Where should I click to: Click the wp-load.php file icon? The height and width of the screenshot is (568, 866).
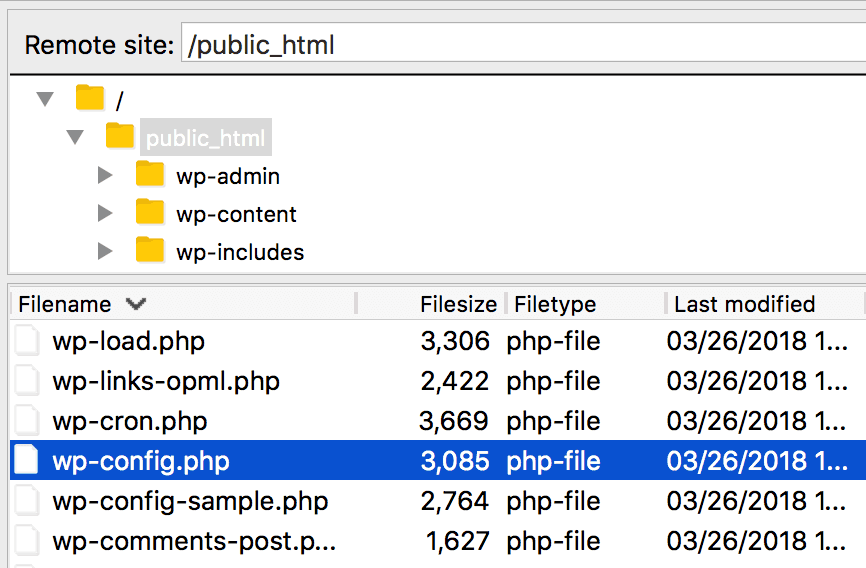27,340
